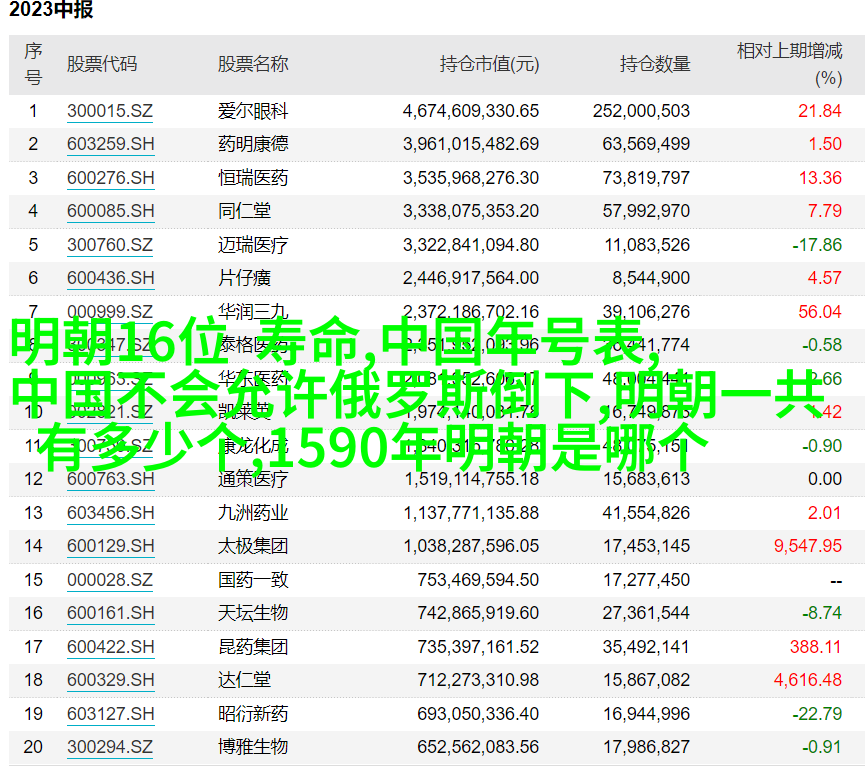Click the 持仓数量 column header
This screenshot has height=776, width=865.
655,65
